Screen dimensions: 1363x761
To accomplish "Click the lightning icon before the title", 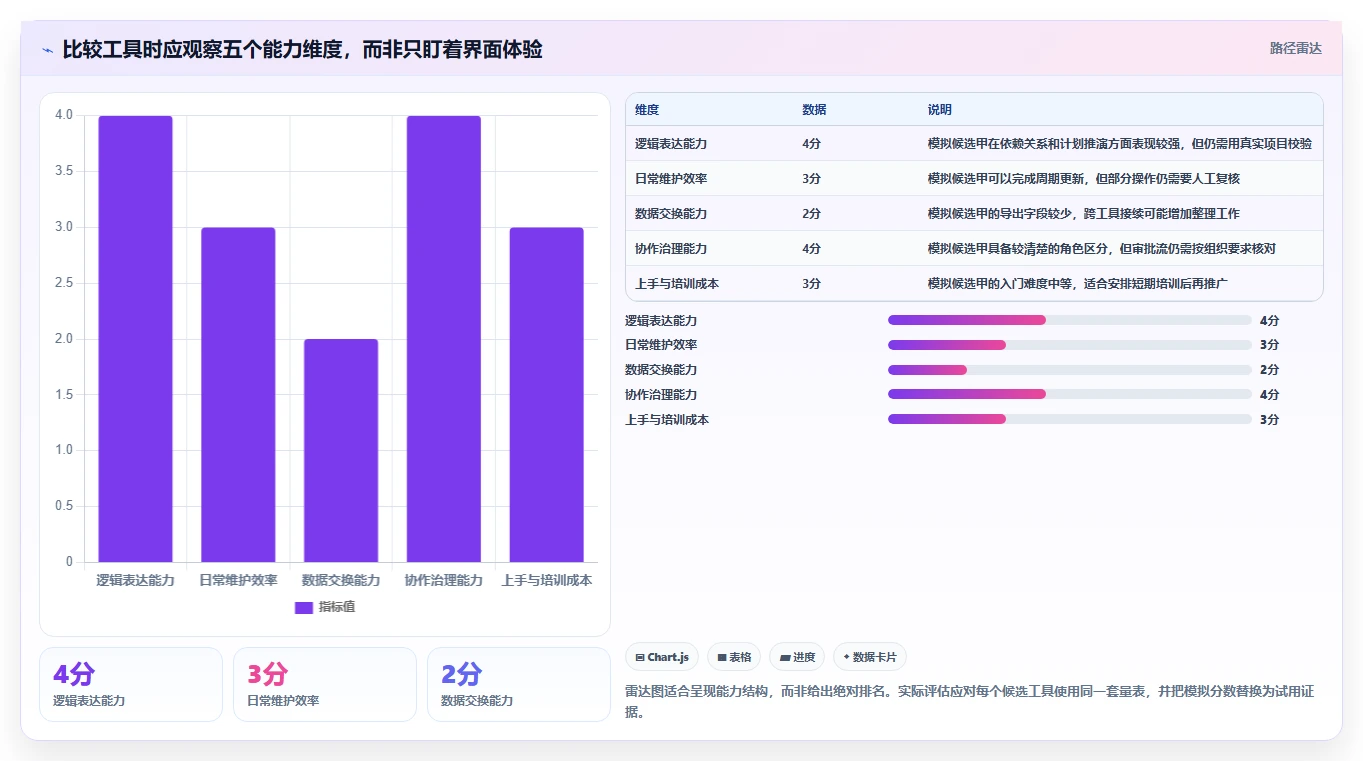I will point(47,50).
